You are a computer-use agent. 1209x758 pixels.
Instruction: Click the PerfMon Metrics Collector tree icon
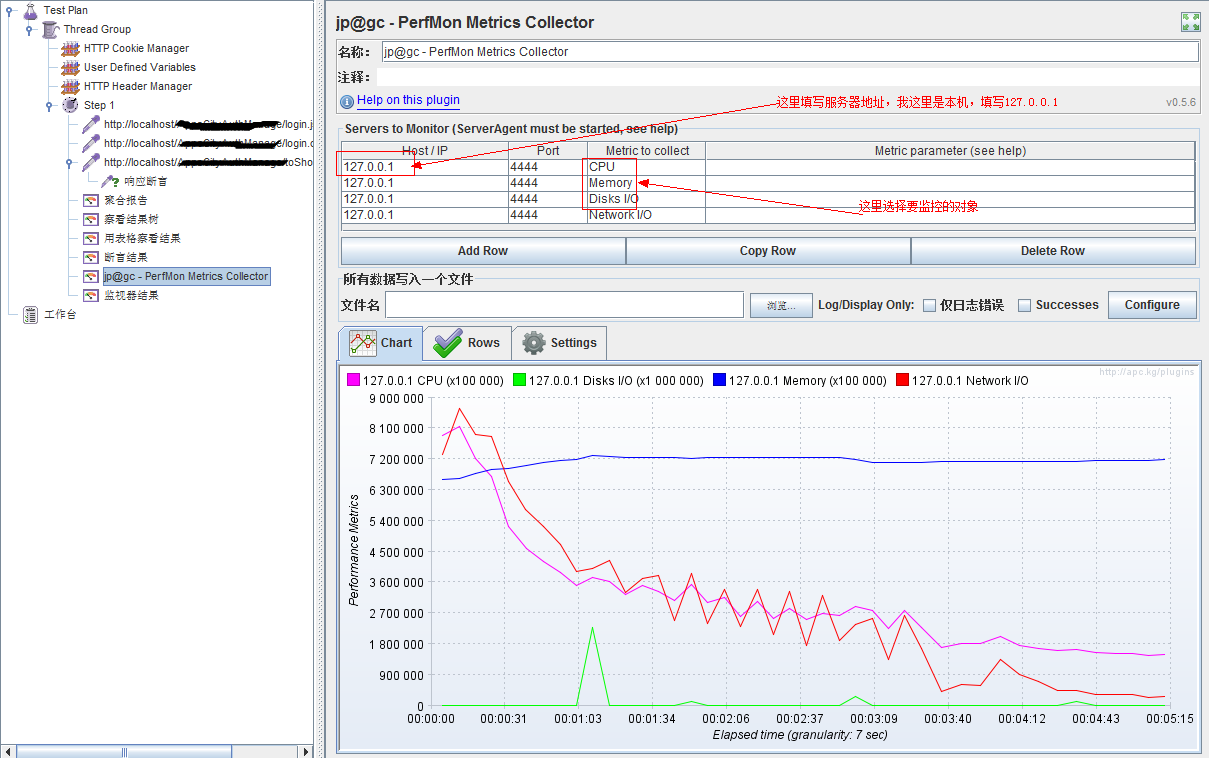90,276
